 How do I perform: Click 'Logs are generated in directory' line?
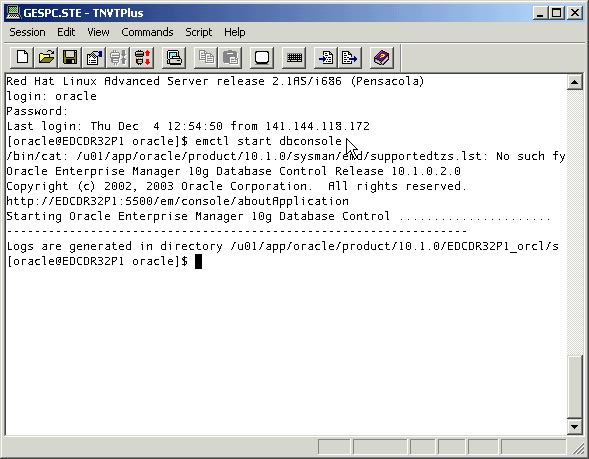pos(282,246)
